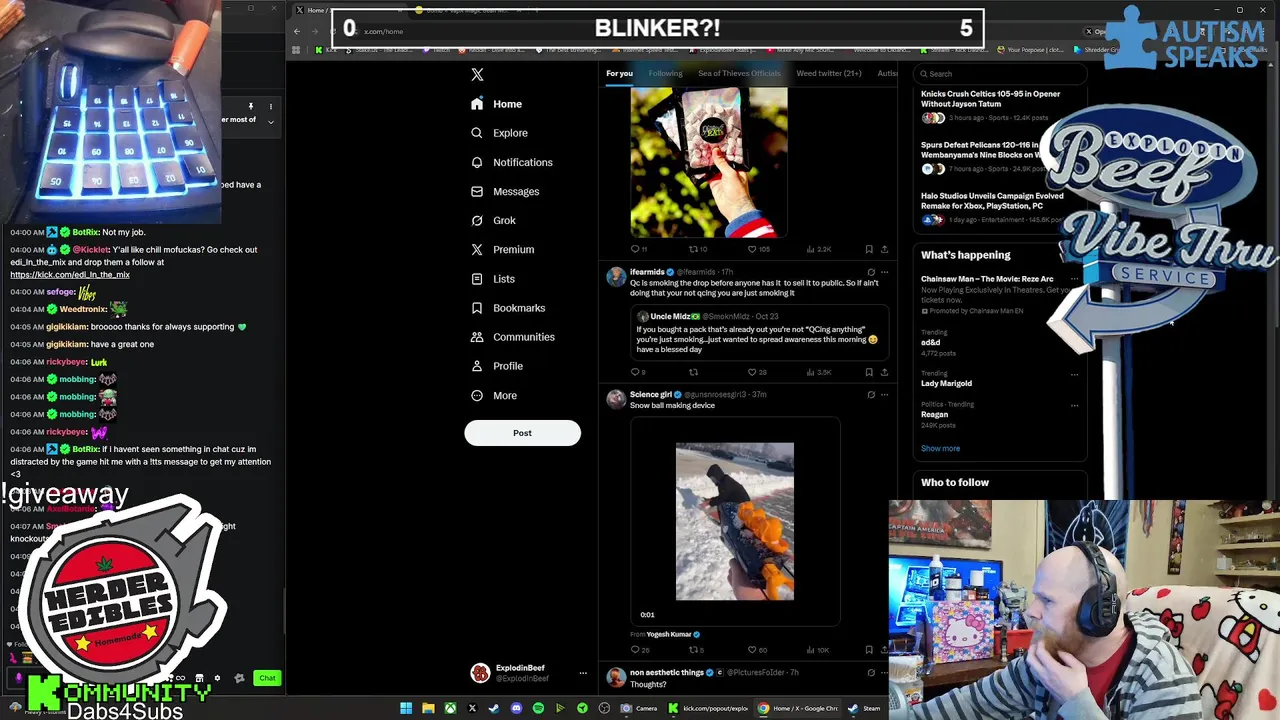Like the ifearmids post with 28 likes
Image resolution: width=1280 pixels, height=720 pixels.
point(758,372)
